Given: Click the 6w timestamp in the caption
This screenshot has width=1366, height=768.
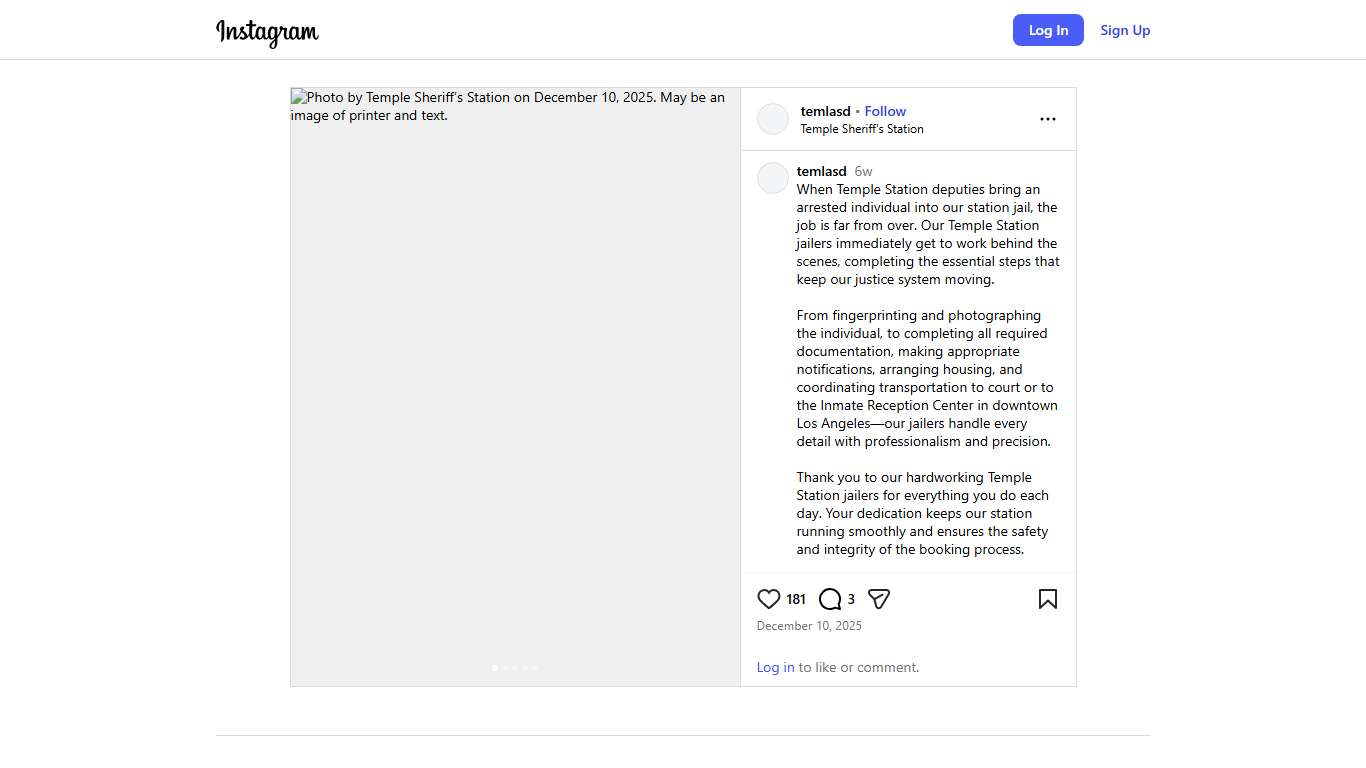Looking at the screenshot, I should pyautogui.click(x=863, y=172).
